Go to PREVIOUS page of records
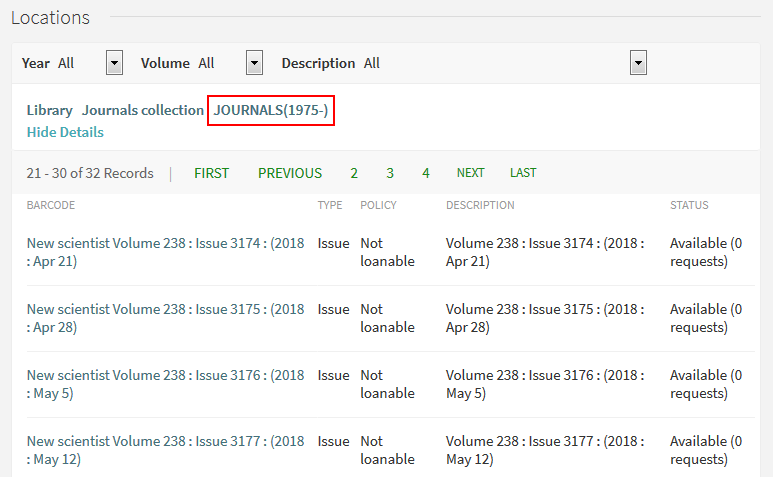The image size is (773, 477). 290,173
